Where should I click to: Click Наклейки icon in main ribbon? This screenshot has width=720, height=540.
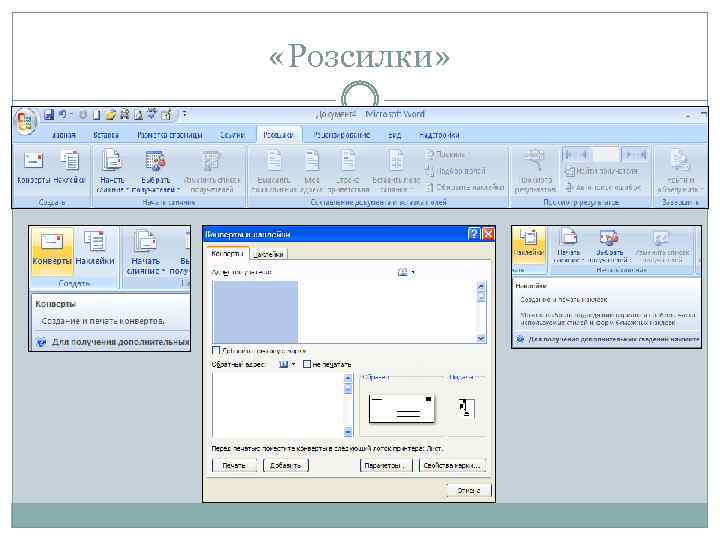point(69,167)
